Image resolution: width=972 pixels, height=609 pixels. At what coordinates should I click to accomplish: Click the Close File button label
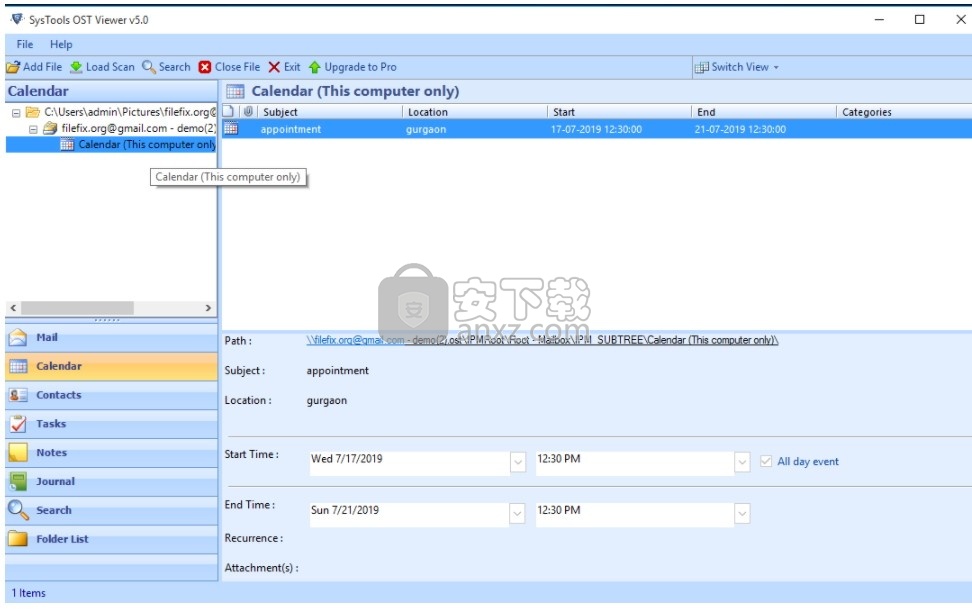[x=237, y=67]
